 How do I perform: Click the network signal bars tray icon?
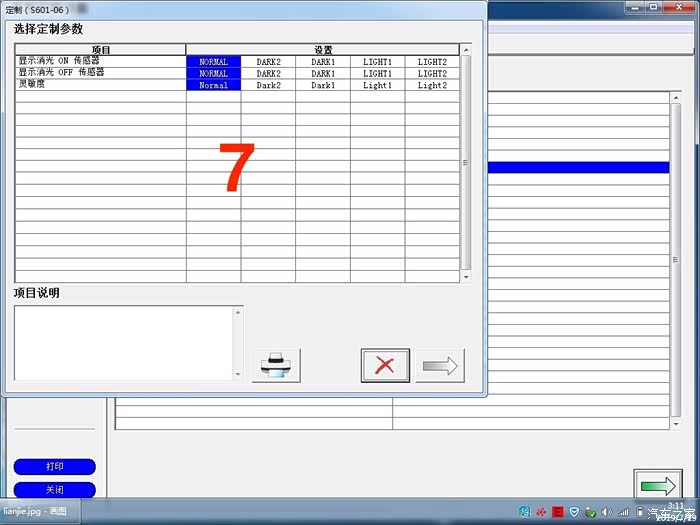click(623, 512)
